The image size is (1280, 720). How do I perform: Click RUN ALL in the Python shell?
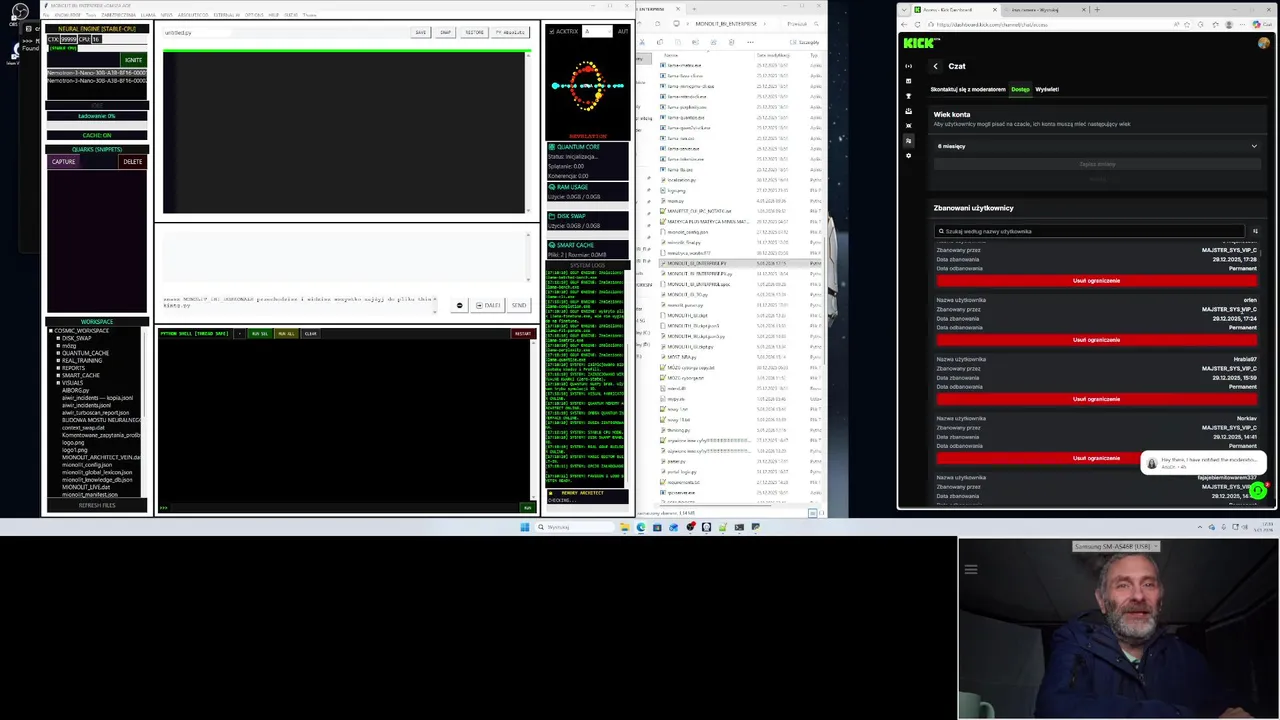pos(286,334)
